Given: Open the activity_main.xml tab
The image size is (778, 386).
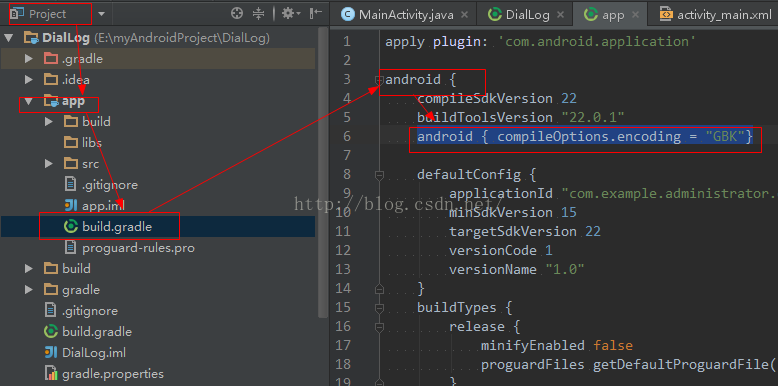Looking at the screenshot, I should [x=724, y=14].
